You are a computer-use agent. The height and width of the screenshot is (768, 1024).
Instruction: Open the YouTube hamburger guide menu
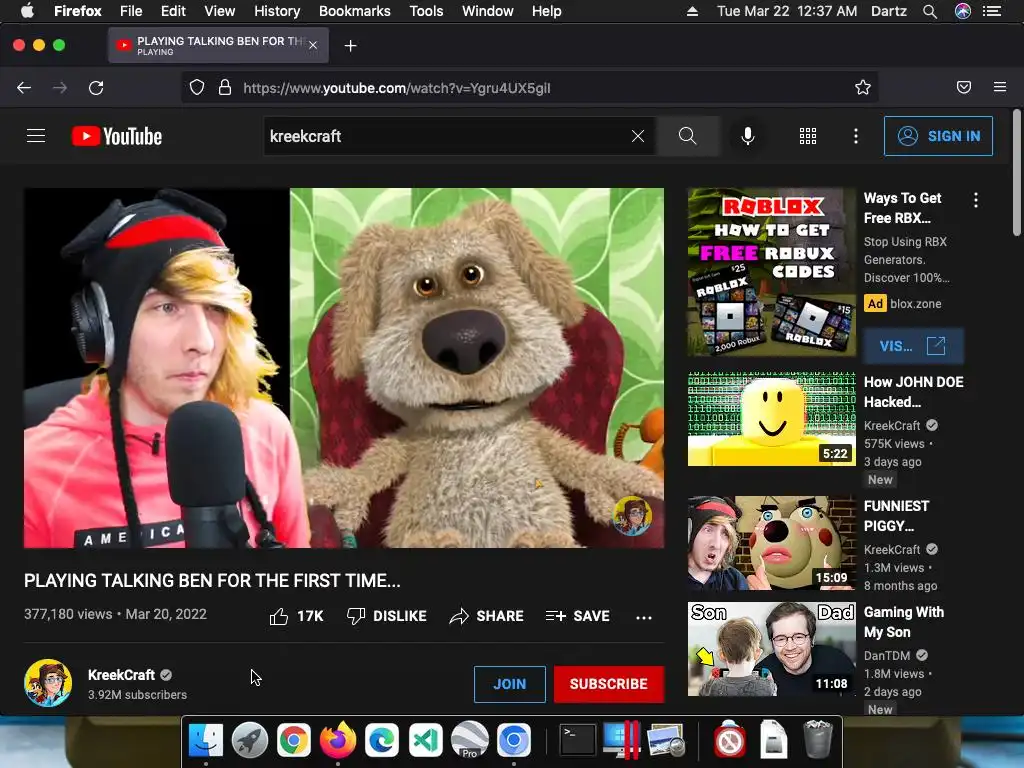[36, 136]
